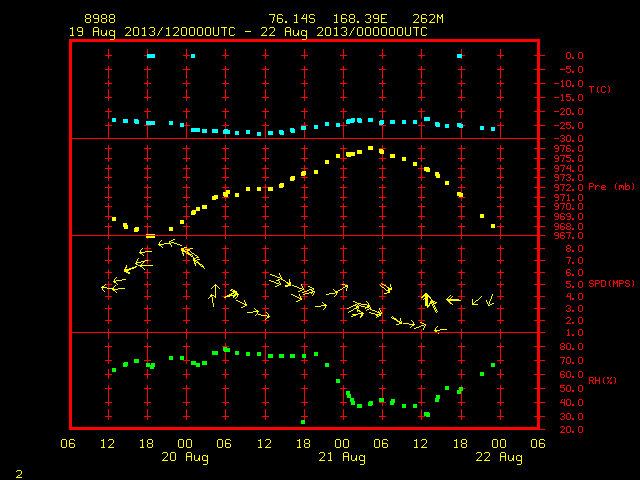Click the T(C) temperature axis label
The width and height of the screenshot is (640, 480).
[600, 89]
